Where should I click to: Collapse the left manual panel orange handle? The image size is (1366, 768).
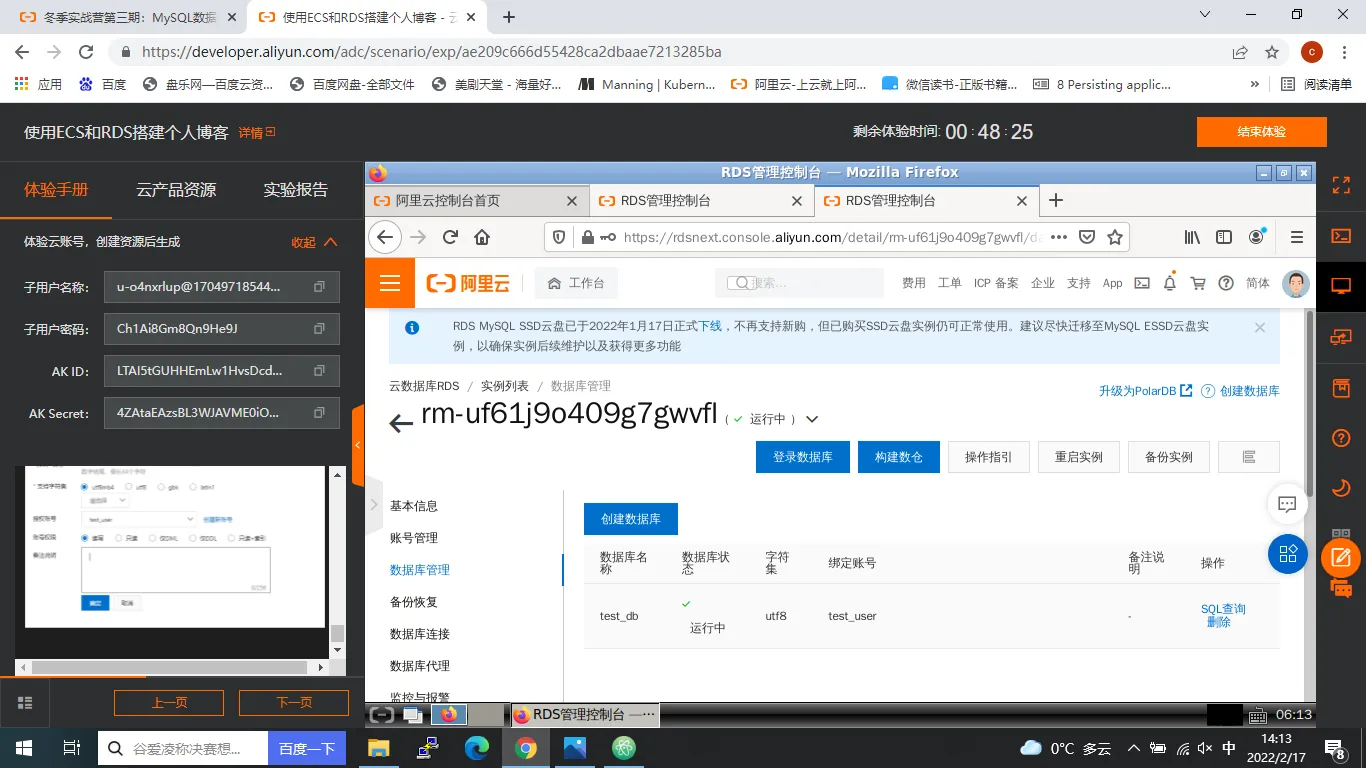point(357,446)
